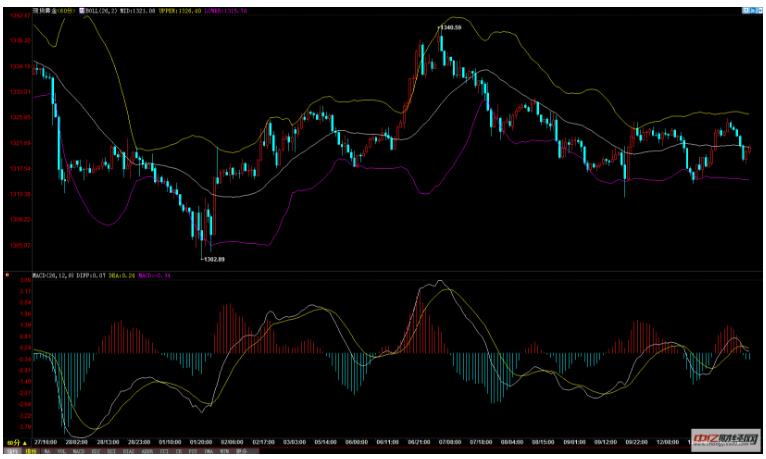Switch to the MA indicator tab

tap(47, 452)
